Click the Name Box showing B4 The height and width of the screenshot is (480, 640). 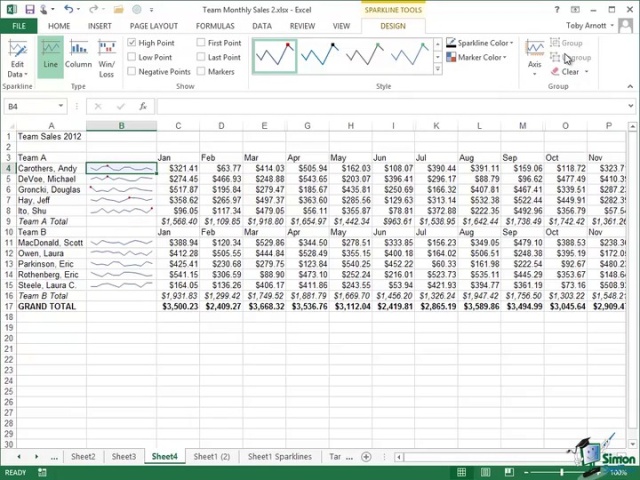point(35,106)
